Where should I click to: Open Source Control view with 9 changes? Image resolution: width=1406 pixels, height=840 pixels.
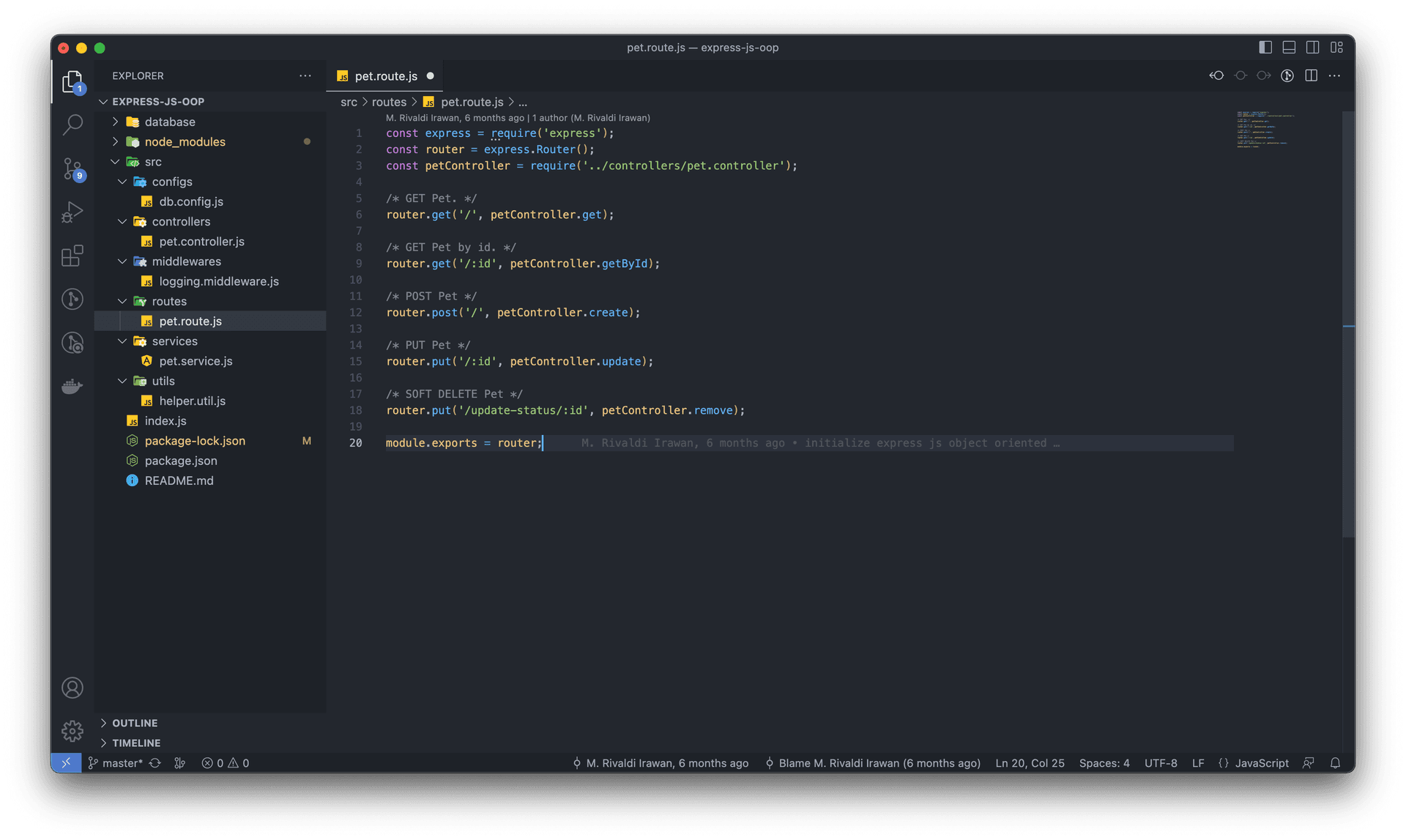72,168
